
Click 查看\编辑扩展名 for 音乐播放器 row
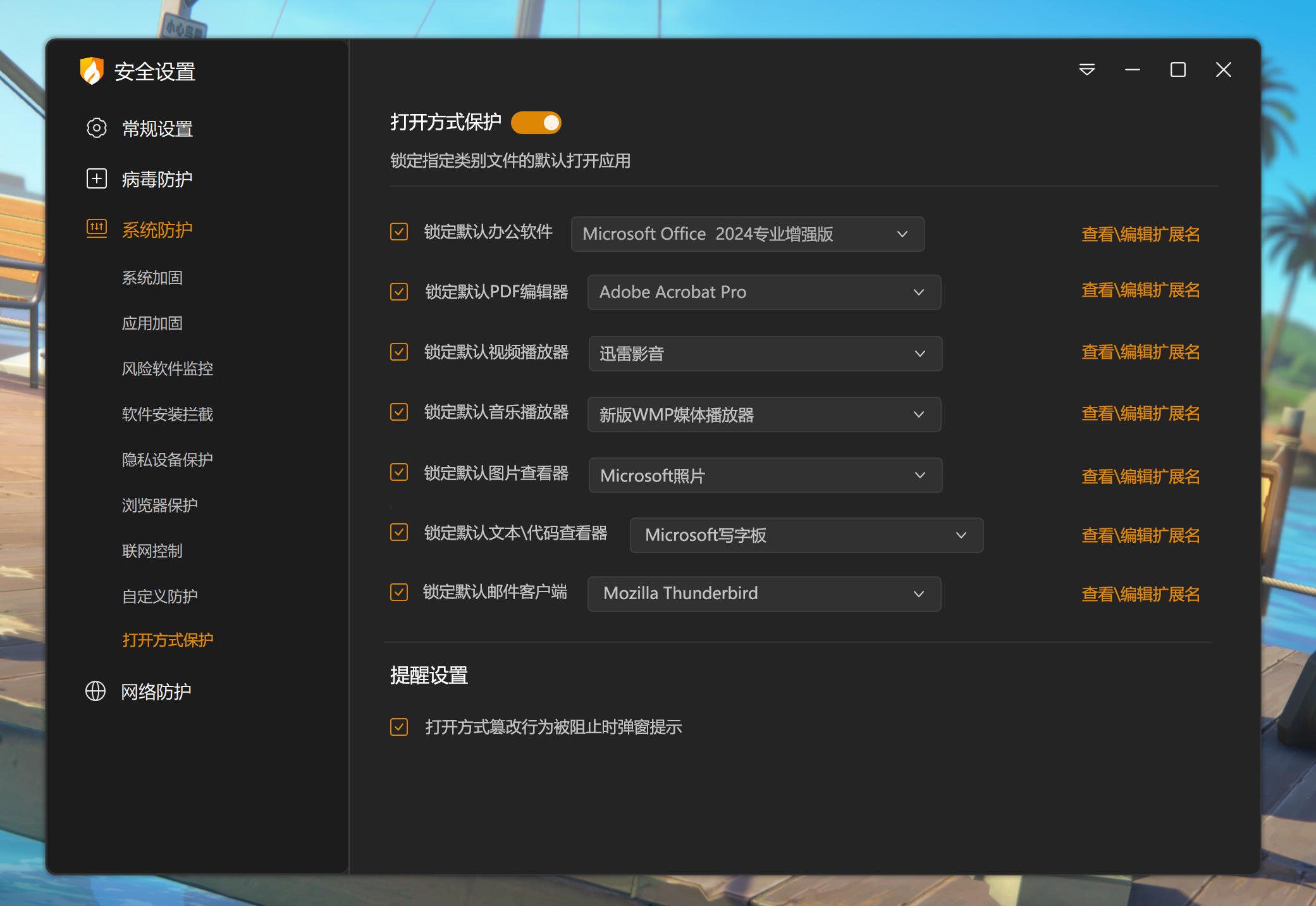1140,414
